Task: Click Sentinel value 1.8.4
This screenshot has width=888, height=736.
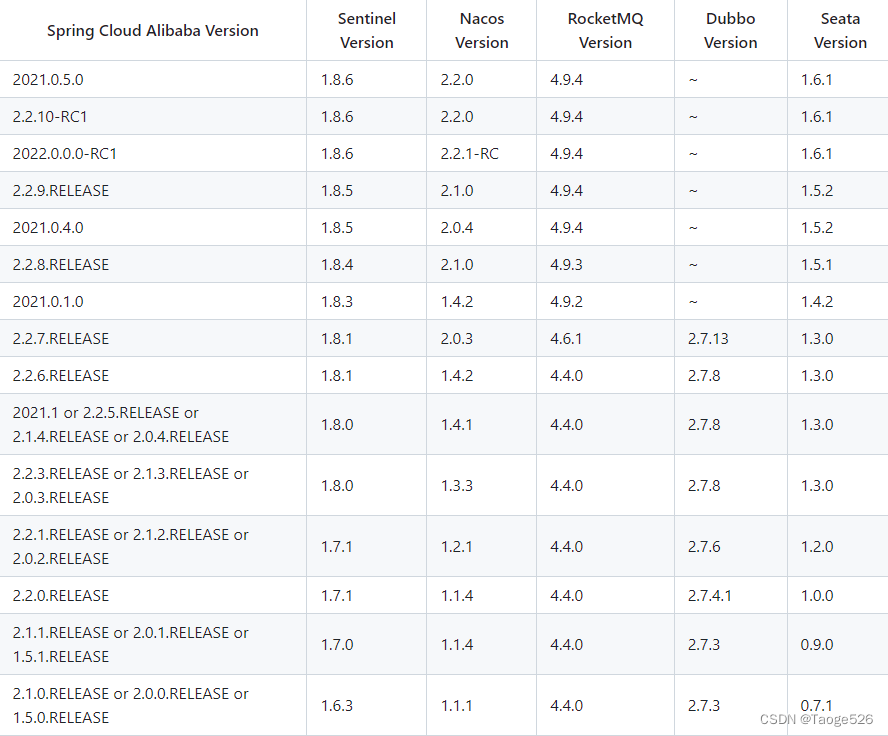Action: [337, 265]
